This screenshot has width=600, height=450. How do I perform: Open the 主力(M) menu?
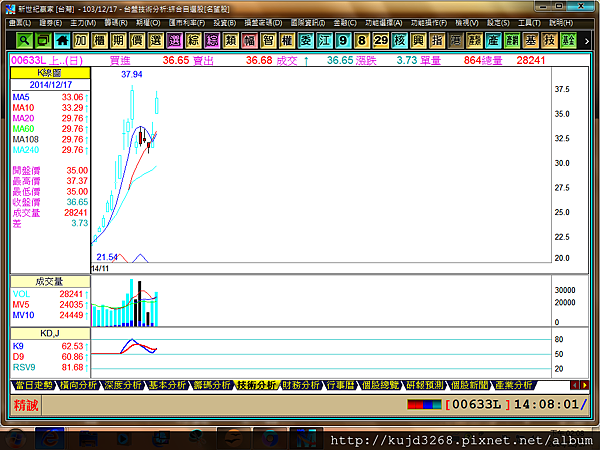pos(83,23)
